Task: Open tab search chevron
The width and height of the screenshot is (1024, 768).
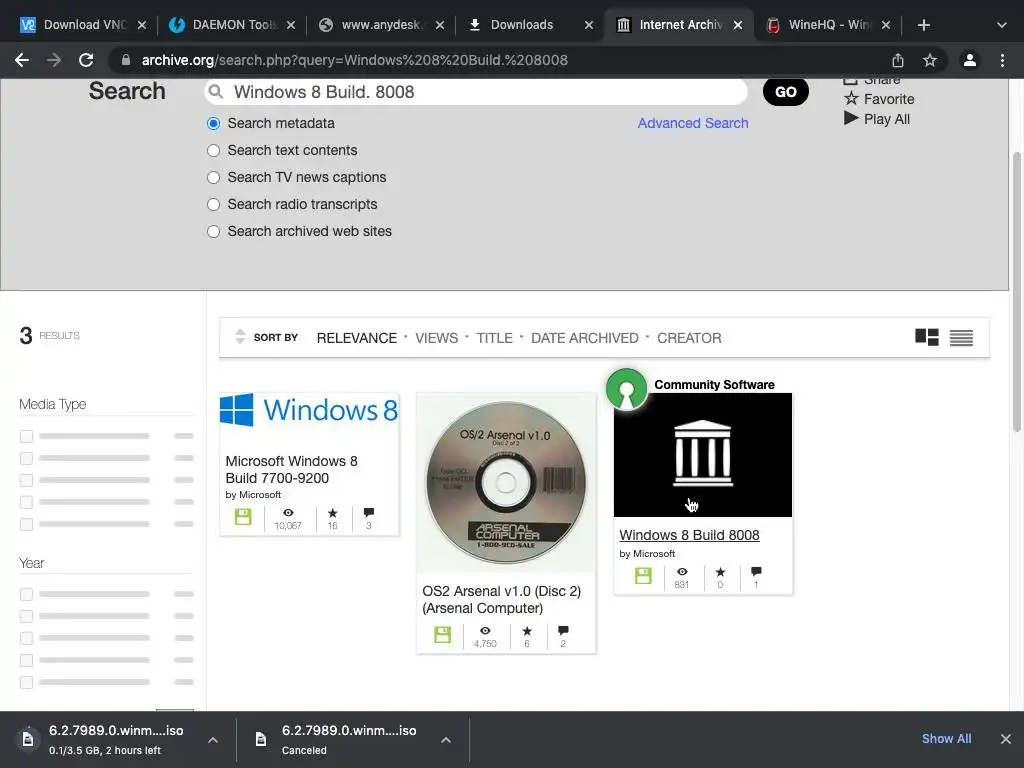Action: pyautogui.click(x=1002, y=25)
